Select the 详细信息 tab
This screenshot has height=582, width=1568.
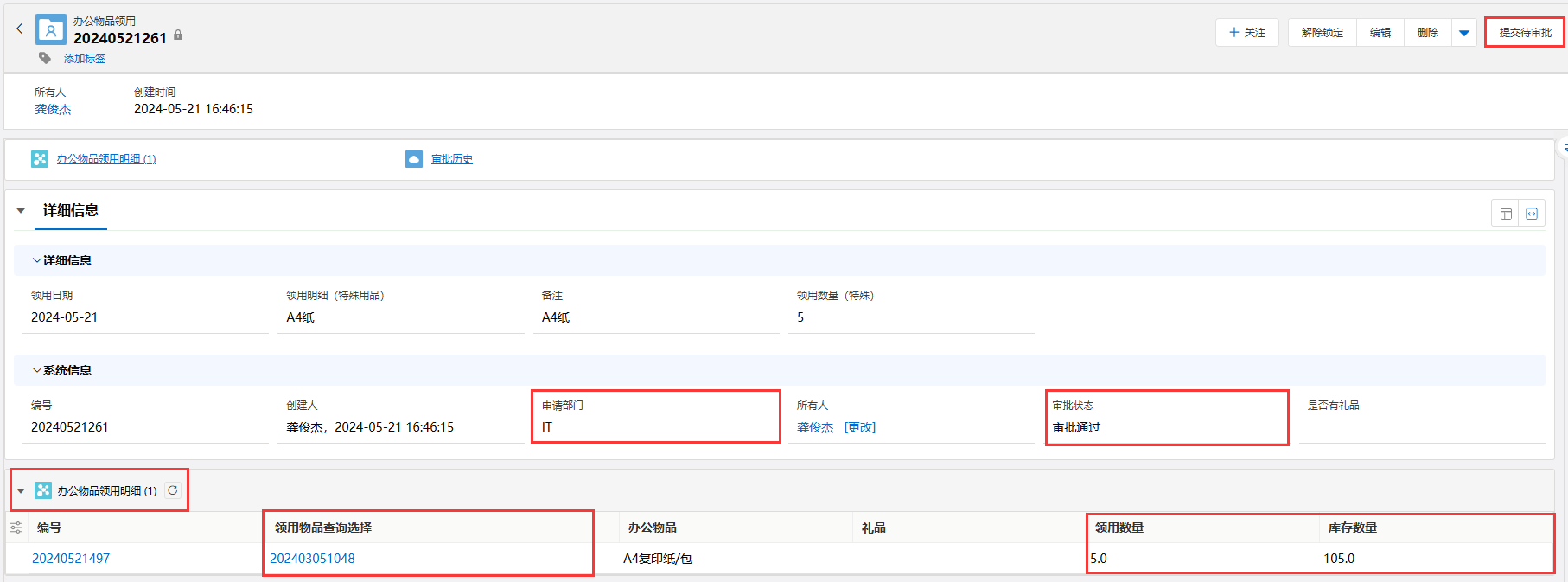tap(71, 210)
